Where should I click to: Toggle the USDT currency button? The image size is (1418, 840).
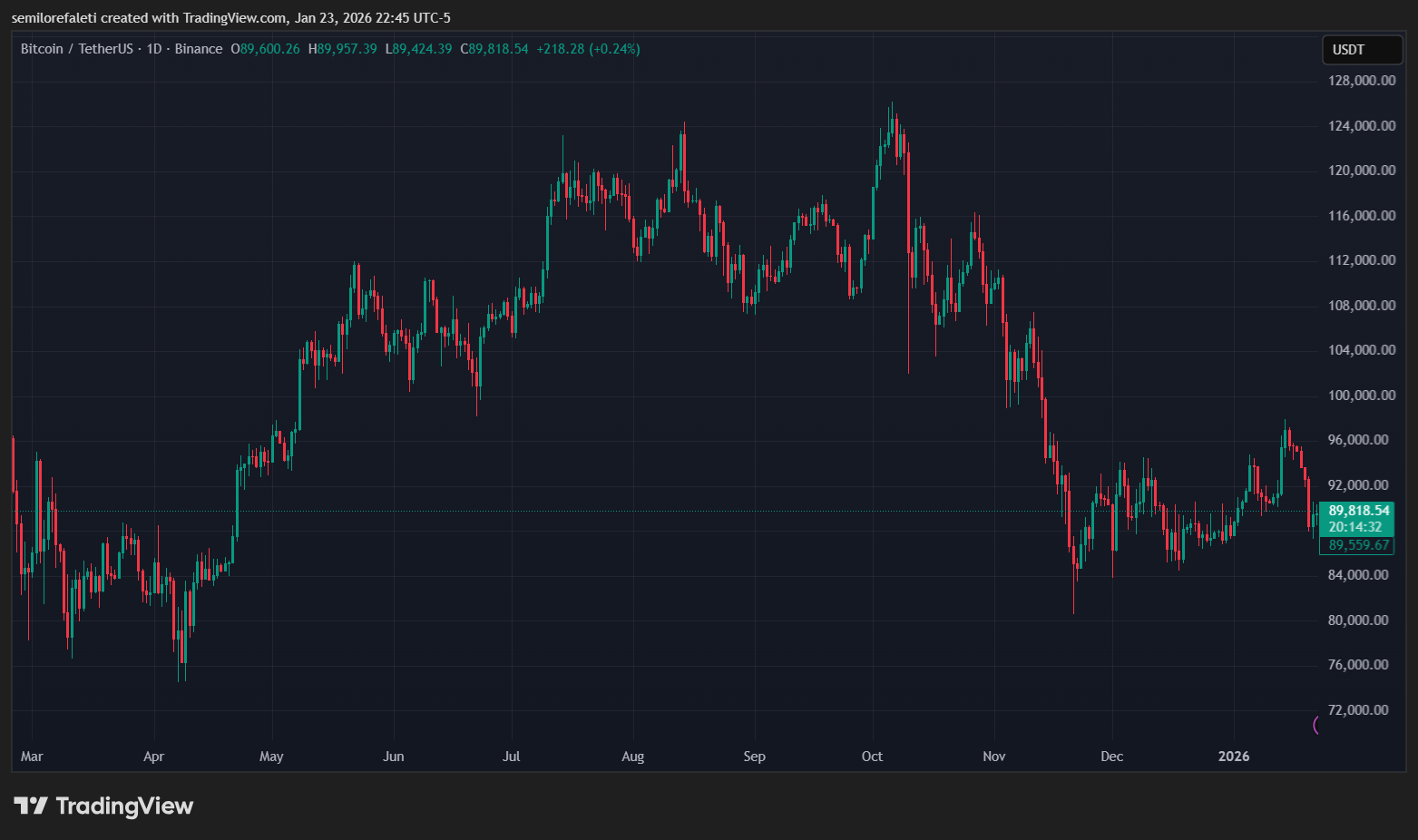pos(1361,50)
